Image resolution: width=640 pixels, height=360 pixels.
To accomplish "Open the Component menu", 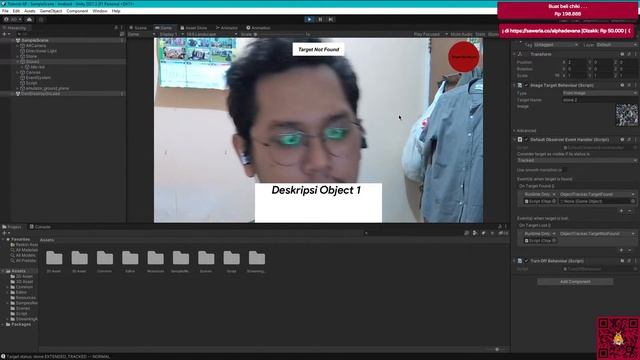I will (77, 11).
